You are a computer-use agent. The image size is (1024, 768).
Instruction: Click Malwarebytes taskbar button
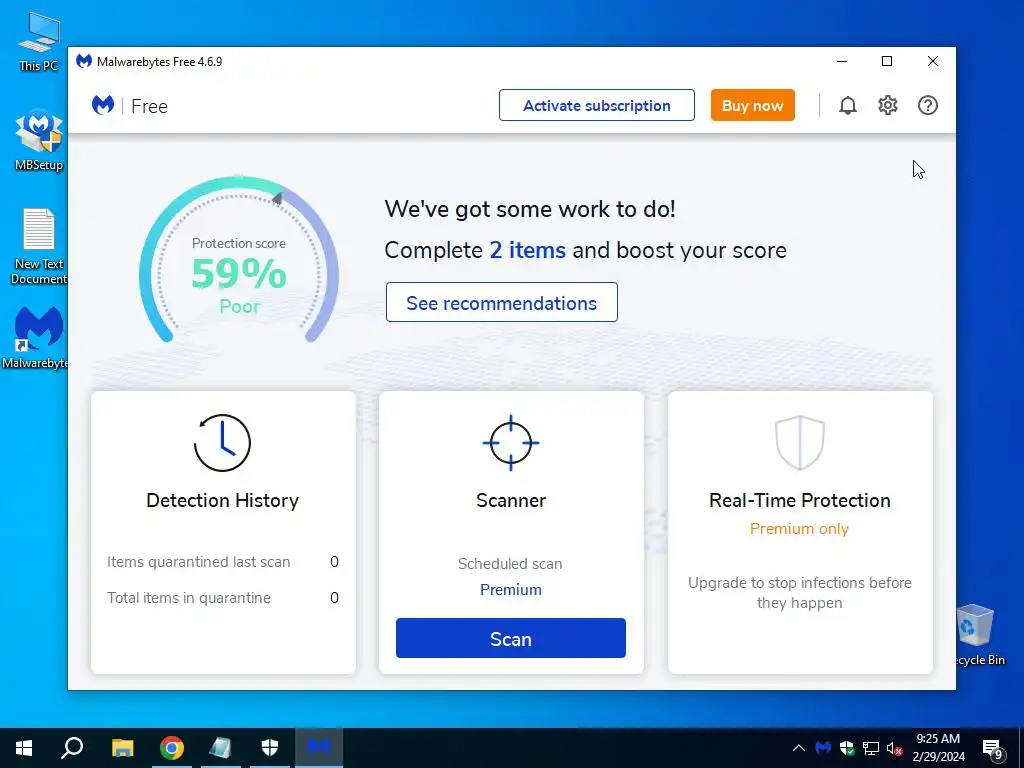319,748
